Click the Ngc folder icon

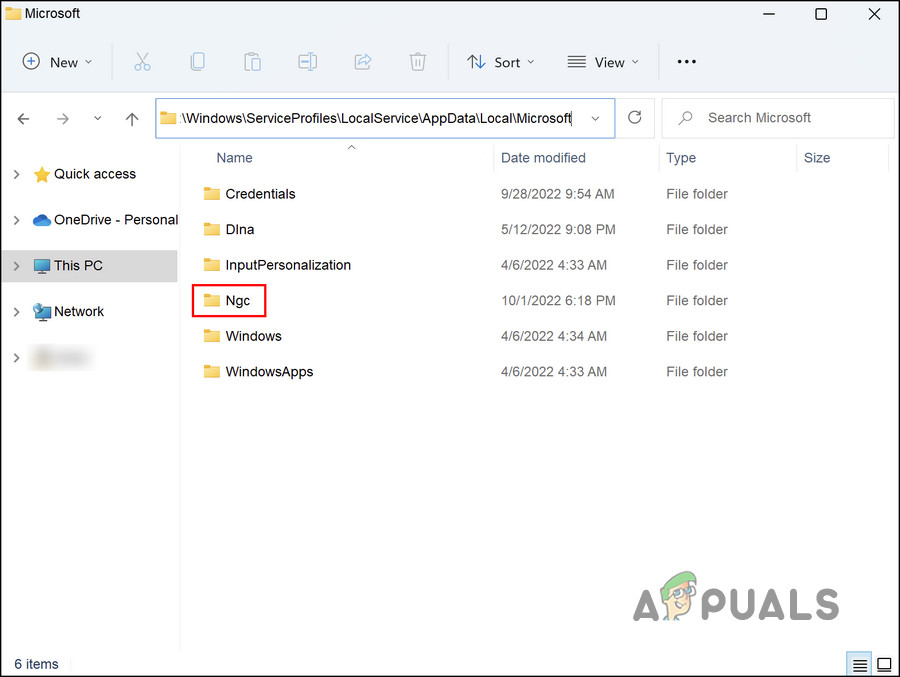[212, 300]
